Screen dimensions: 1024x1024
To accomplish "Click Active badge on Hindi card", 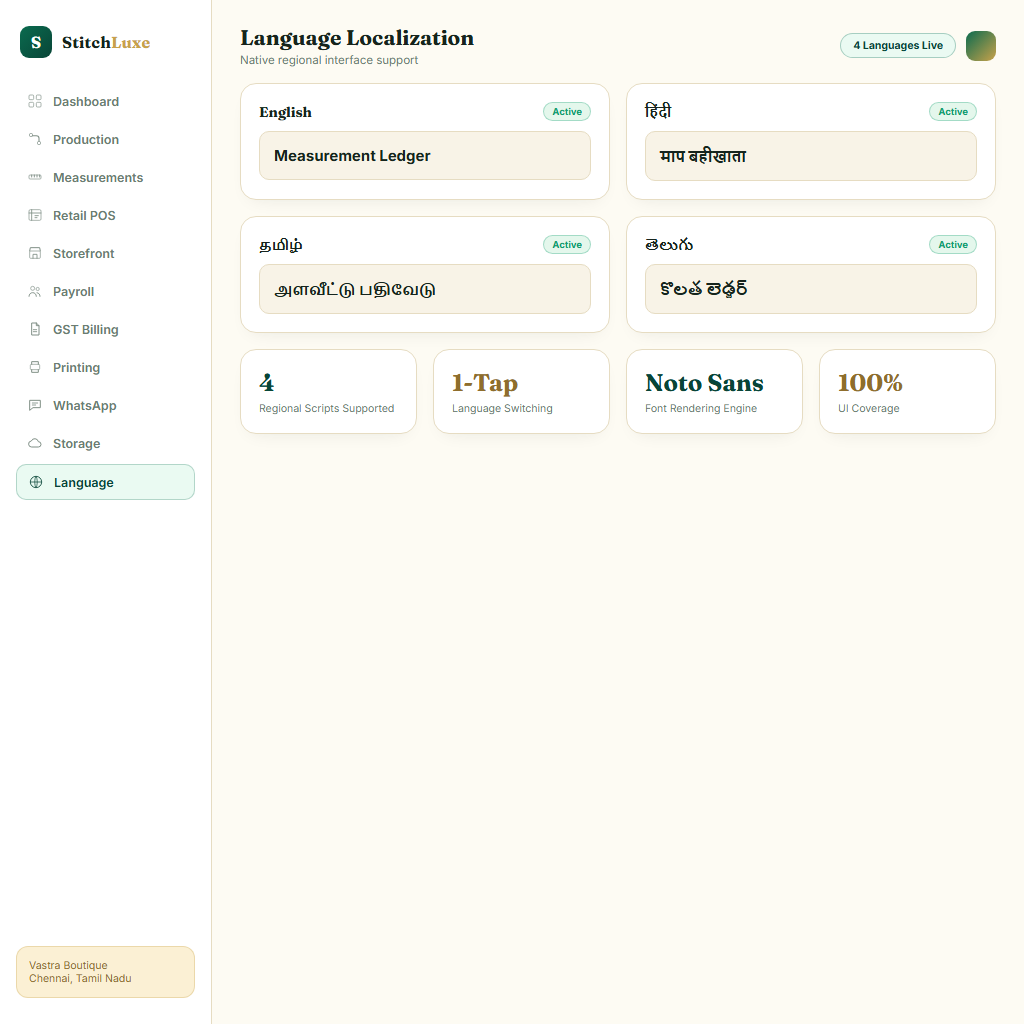I will coord(952,112).
